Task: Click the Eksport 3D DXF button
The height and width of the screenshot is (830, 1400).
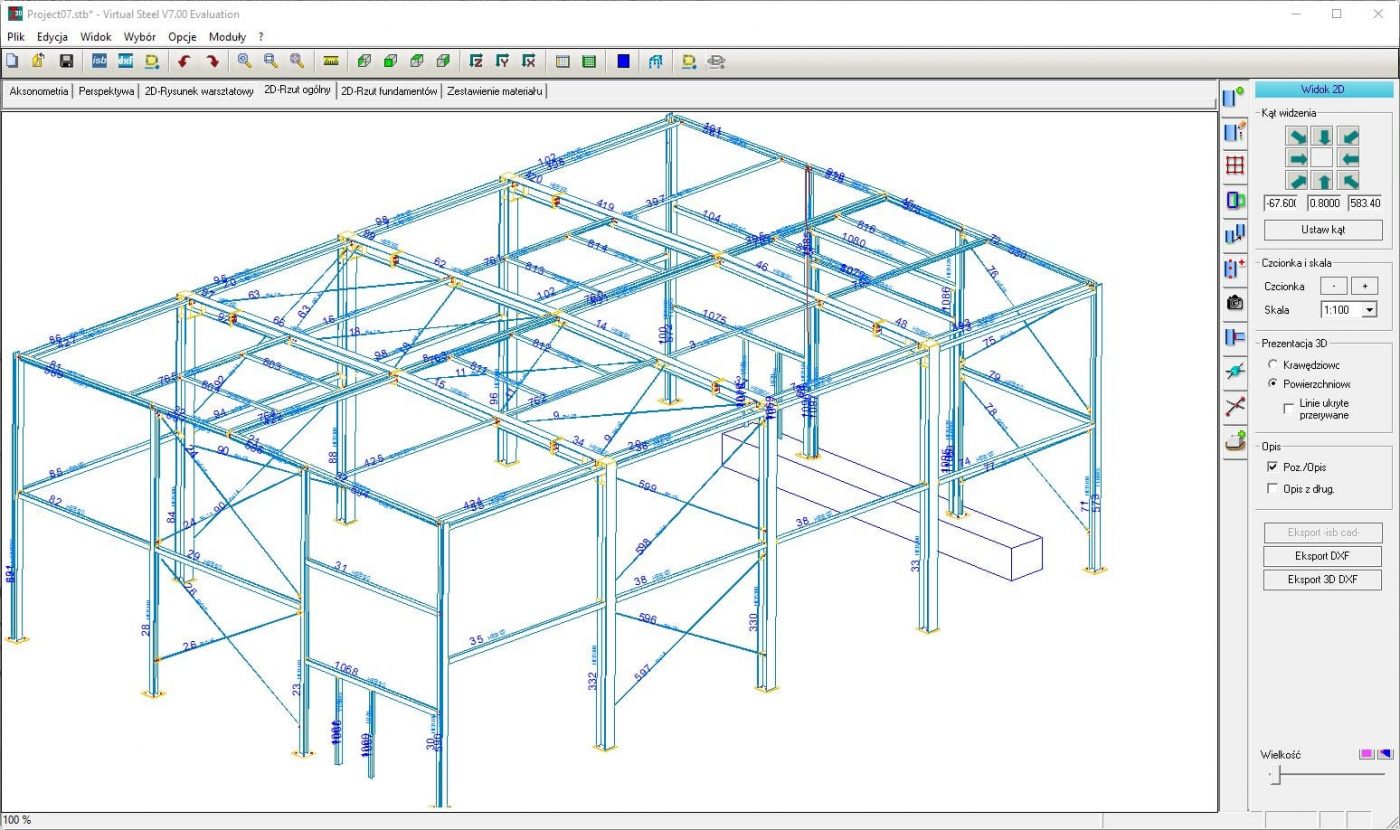Action: (x=1322, y=579)
